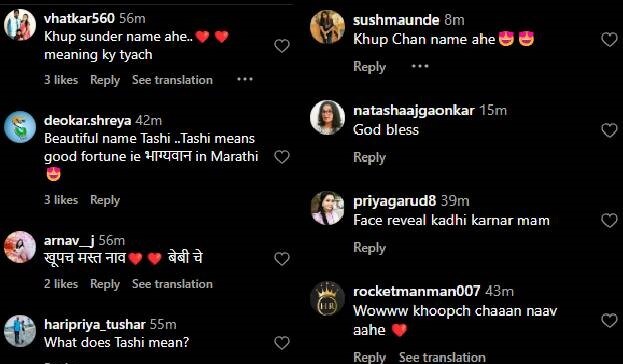The width and height of the screenshot is (623, 364).
Task: Reply to deokar.shreya's comment
Action: point(105,200)
